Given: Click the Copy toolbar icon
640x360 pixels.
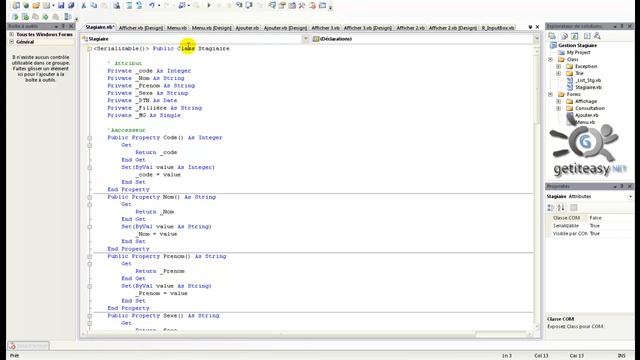Looking at the screenshot, I should tap(93, 5).
